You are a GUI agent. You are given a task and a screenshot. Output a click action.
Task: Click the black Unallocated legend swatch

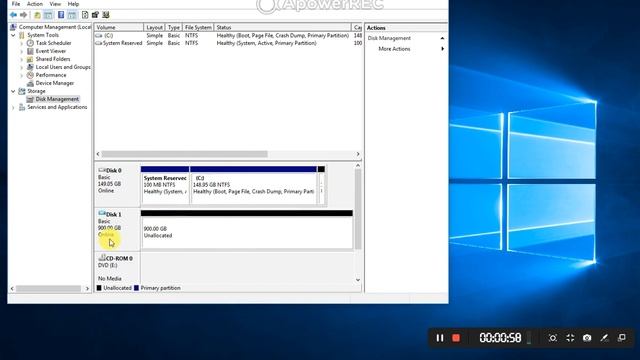[99, 288]
